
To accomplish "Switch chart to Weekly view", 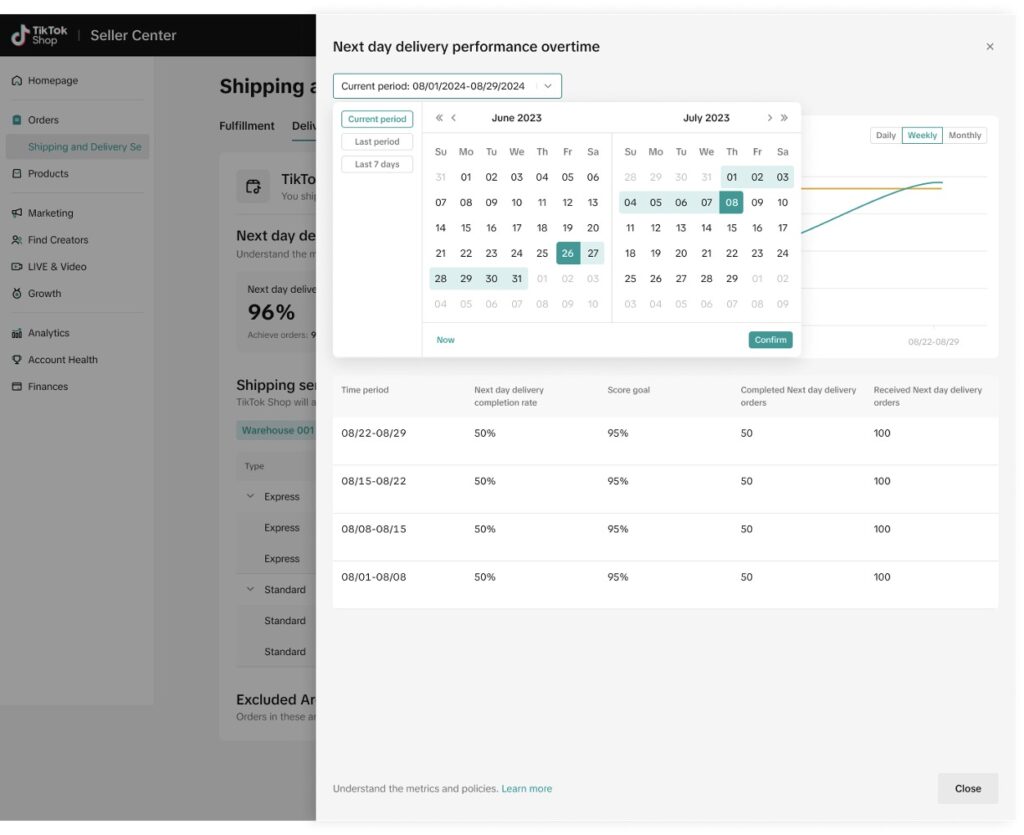I will point(922,135).
